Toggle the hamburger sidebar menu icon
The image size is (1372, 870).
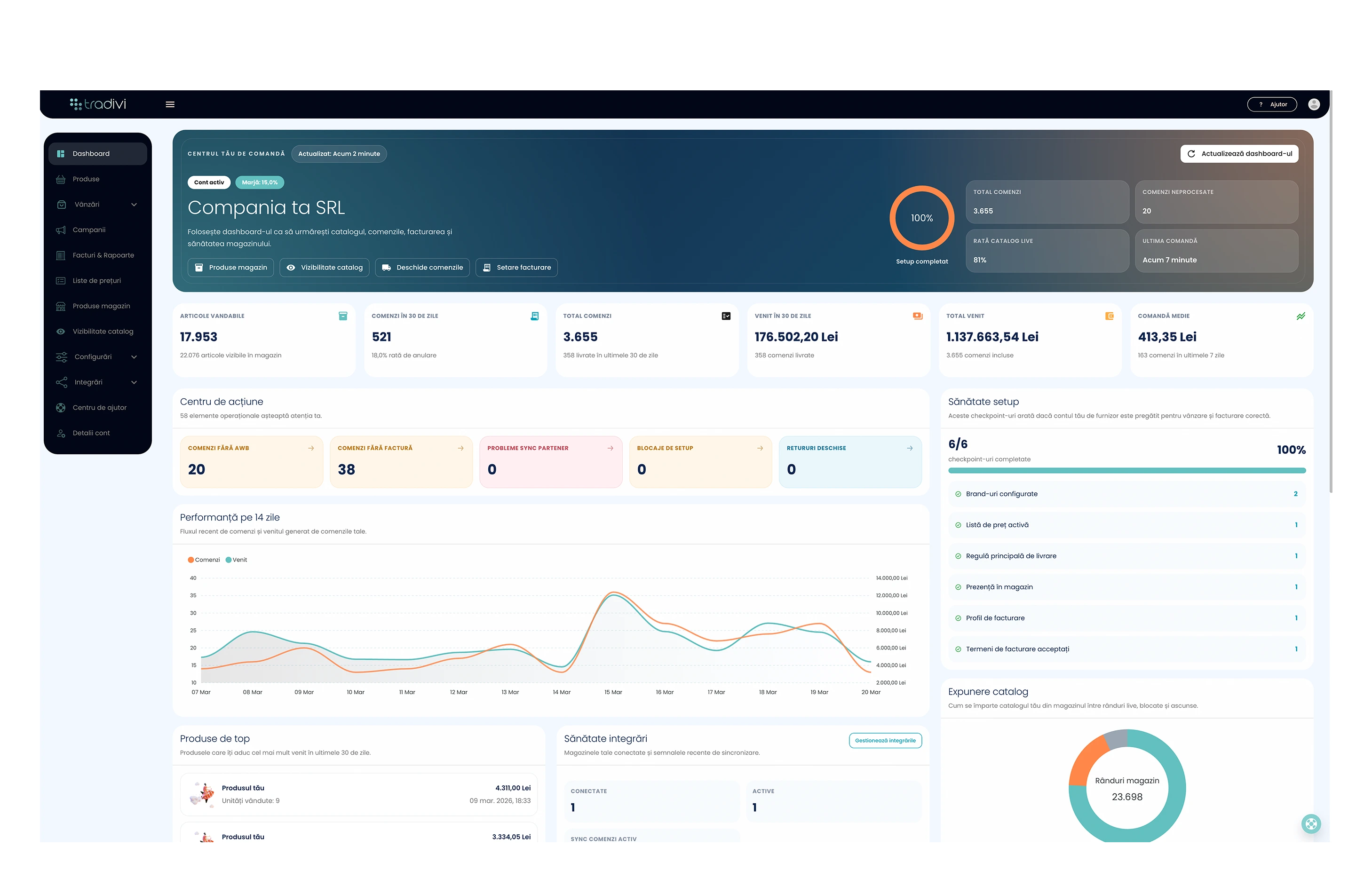(170, 104)
